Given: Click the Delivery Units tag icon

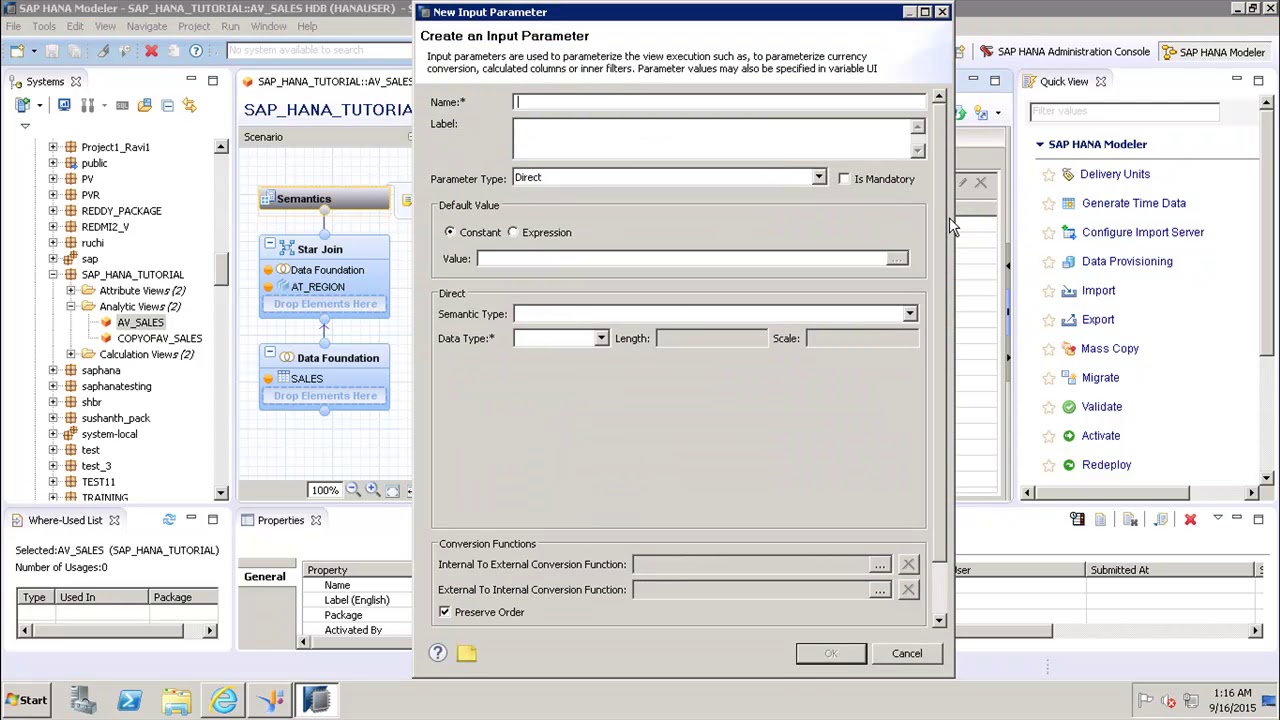Looking at the screenshot, I should (1068, 174).
